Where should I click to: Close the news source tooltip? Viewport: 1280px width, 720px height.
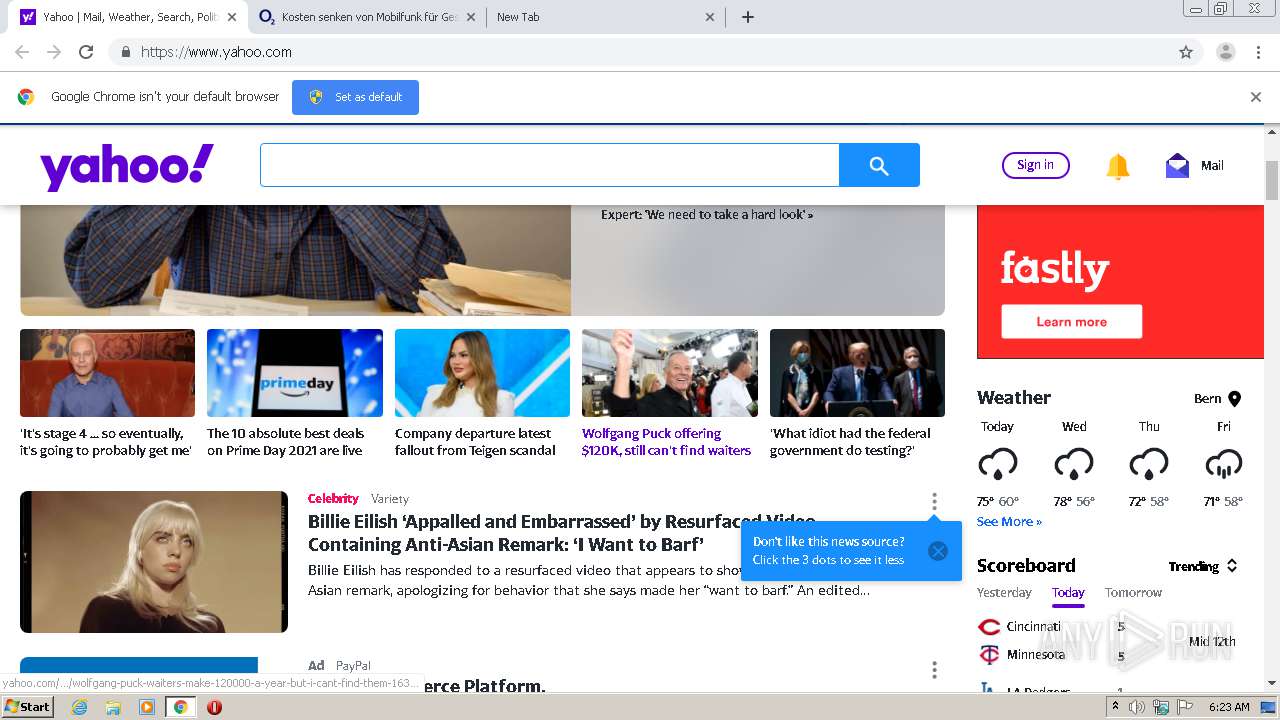937,551
